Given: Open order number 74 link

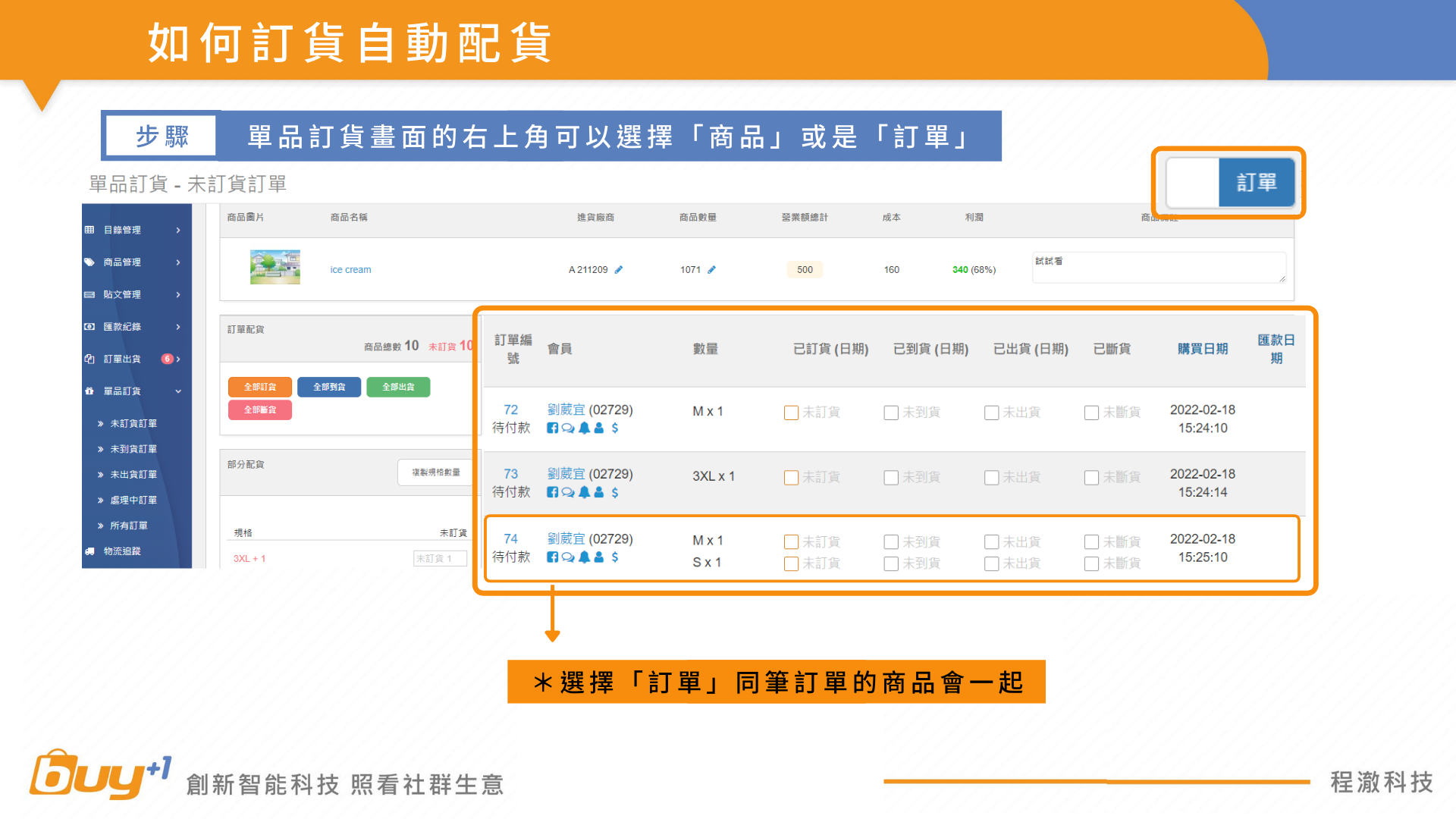Looking at the screenshot, I should pyautogui.click(x=510, y=539).
